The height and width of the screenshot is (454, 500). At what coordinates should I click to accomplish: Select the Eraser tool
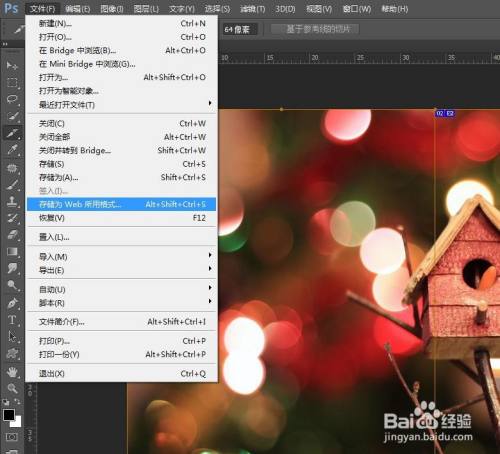(12, 234)
